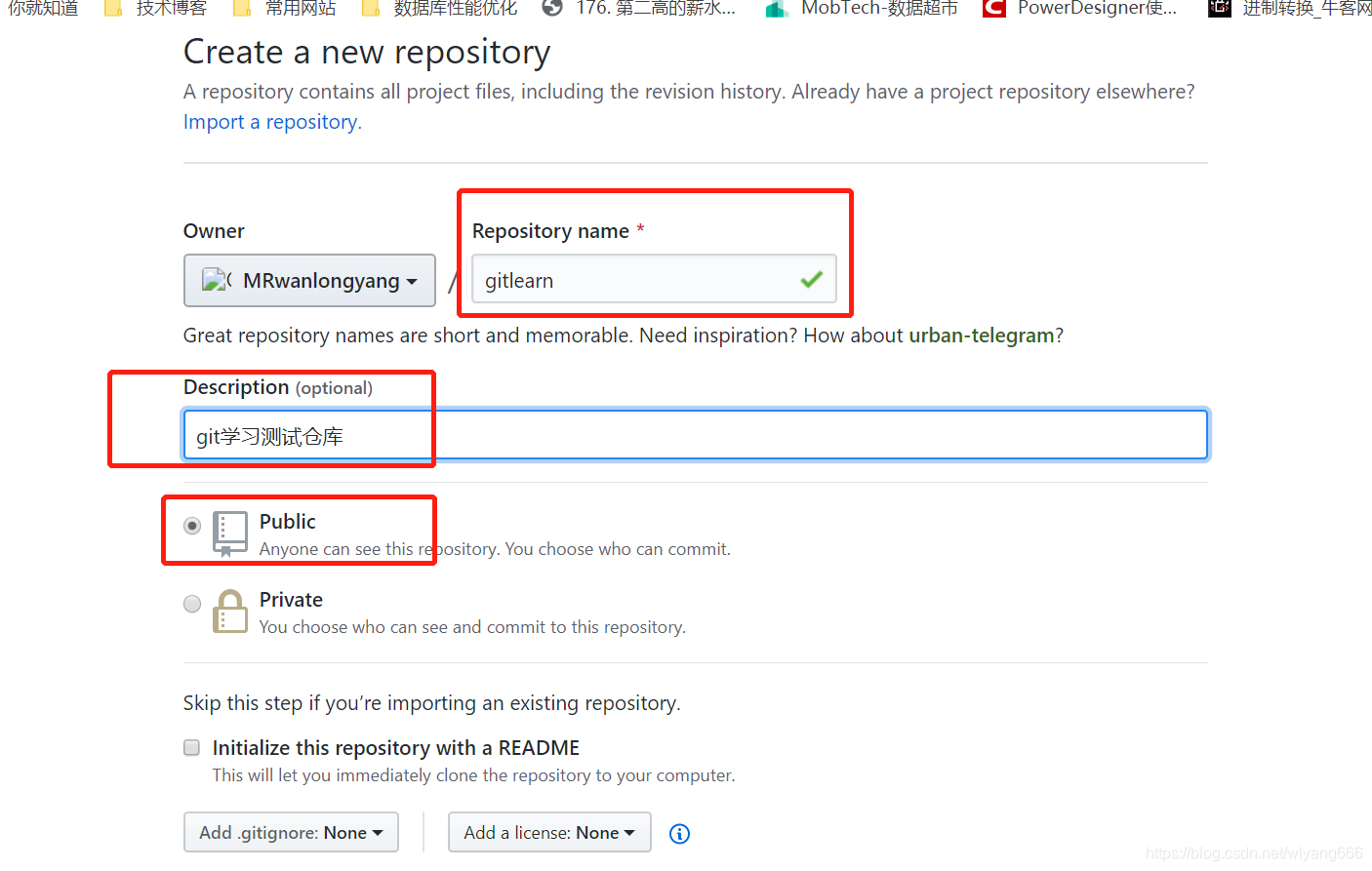Viewport: 1372px width, 871px height.
Task: Open the 数据库性能优化 bookmark folder
Action: 439,9
